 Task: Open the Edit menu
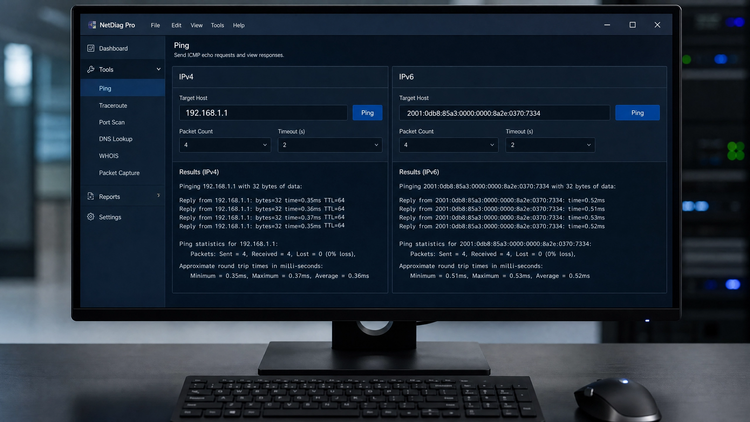[176, 25]
